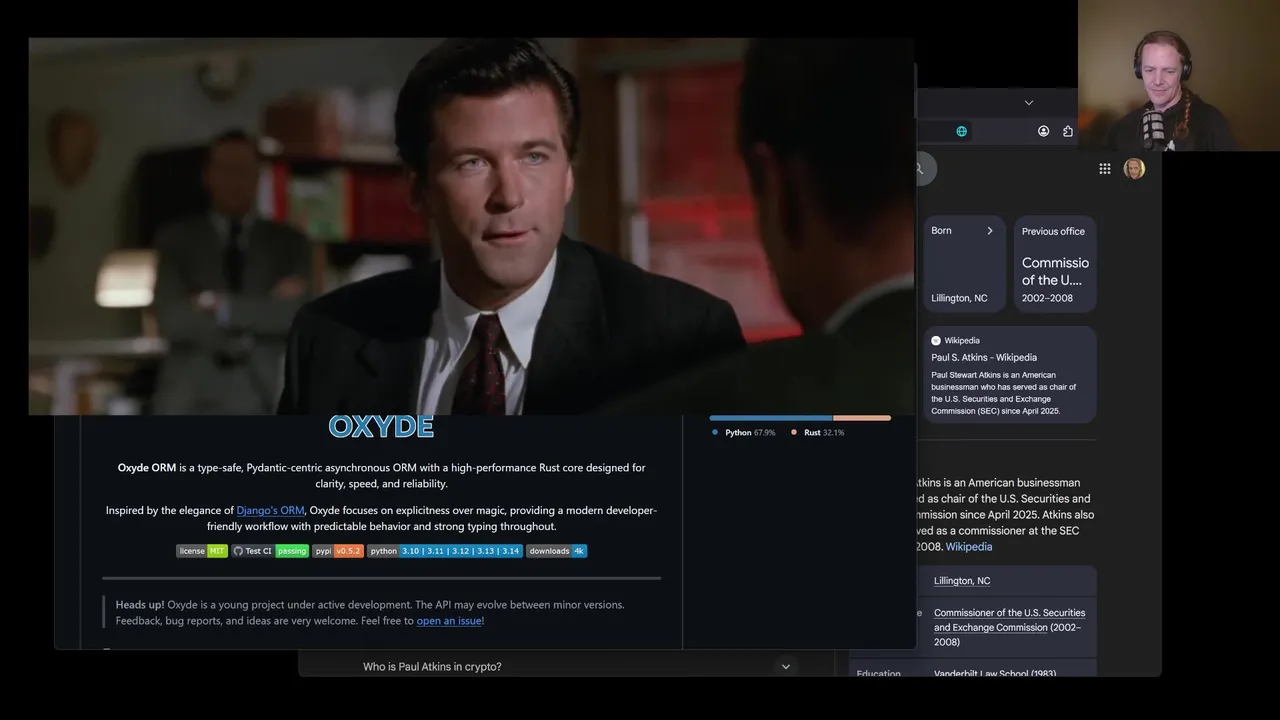1280x720 pixels.
Task: Expand the chevron tab search dropdown atop browser
Action: tap(1028, 102)
